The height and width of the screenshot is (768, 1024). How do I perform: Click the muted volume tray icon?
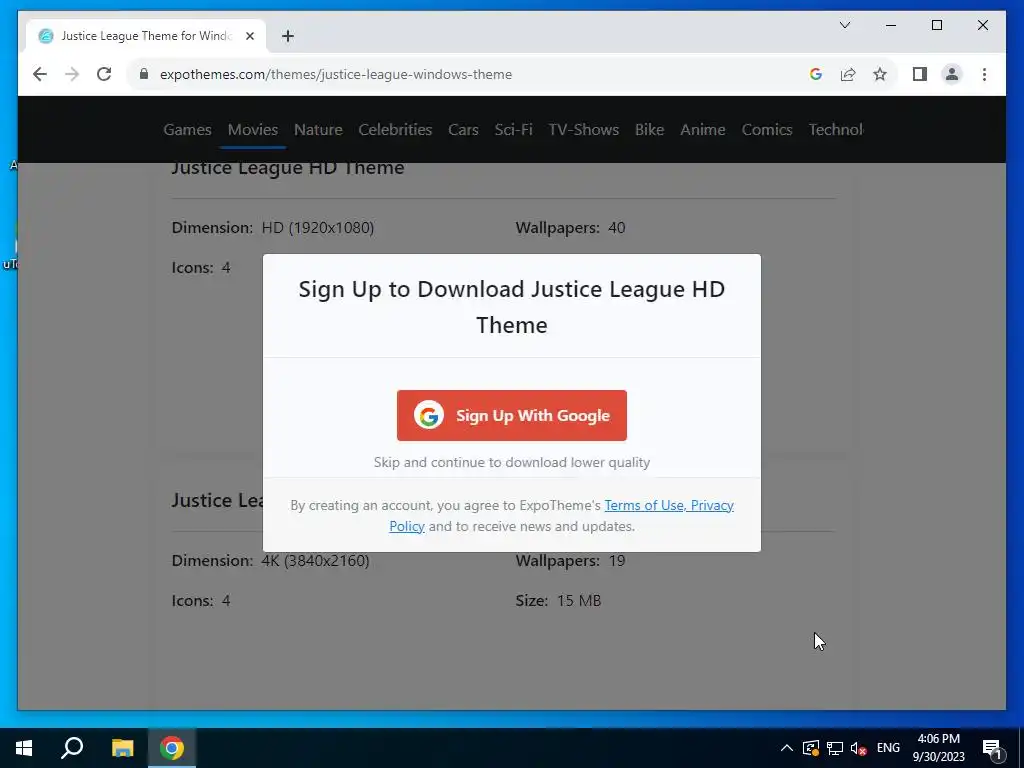point(858,748)
